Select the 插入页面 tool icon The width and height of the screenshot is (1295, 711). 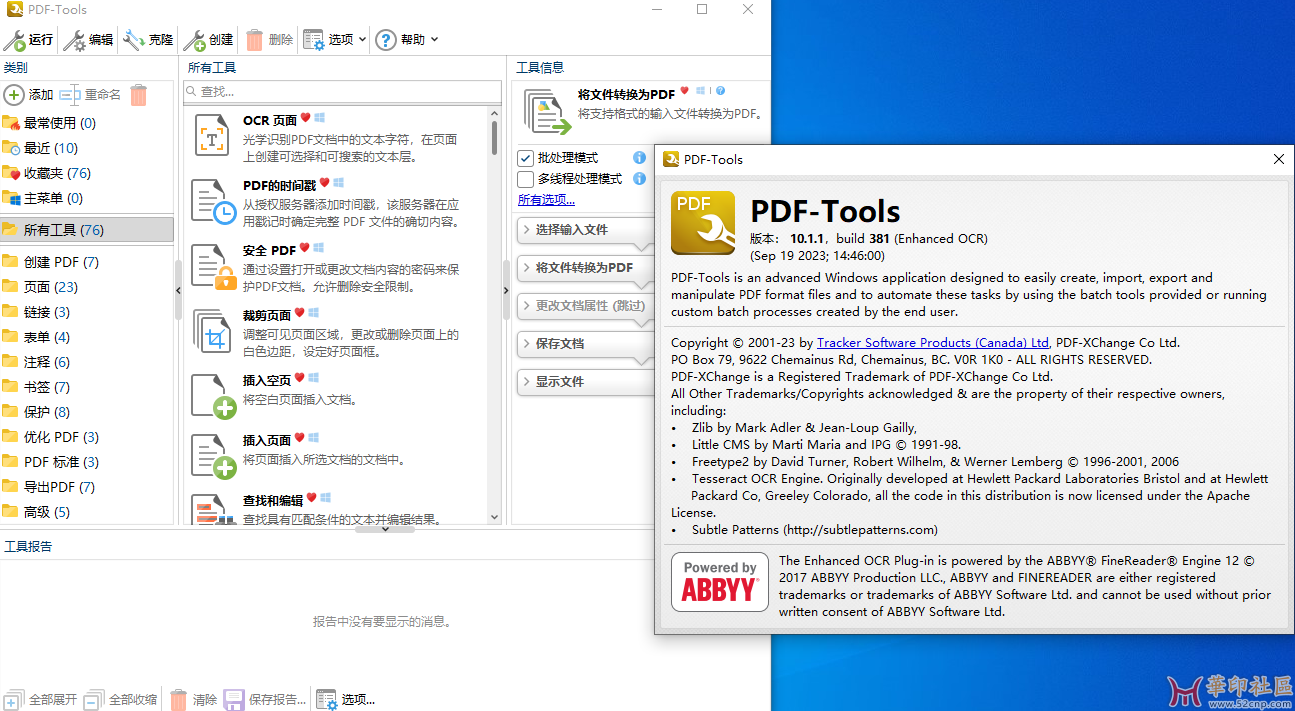pos(212,455)
